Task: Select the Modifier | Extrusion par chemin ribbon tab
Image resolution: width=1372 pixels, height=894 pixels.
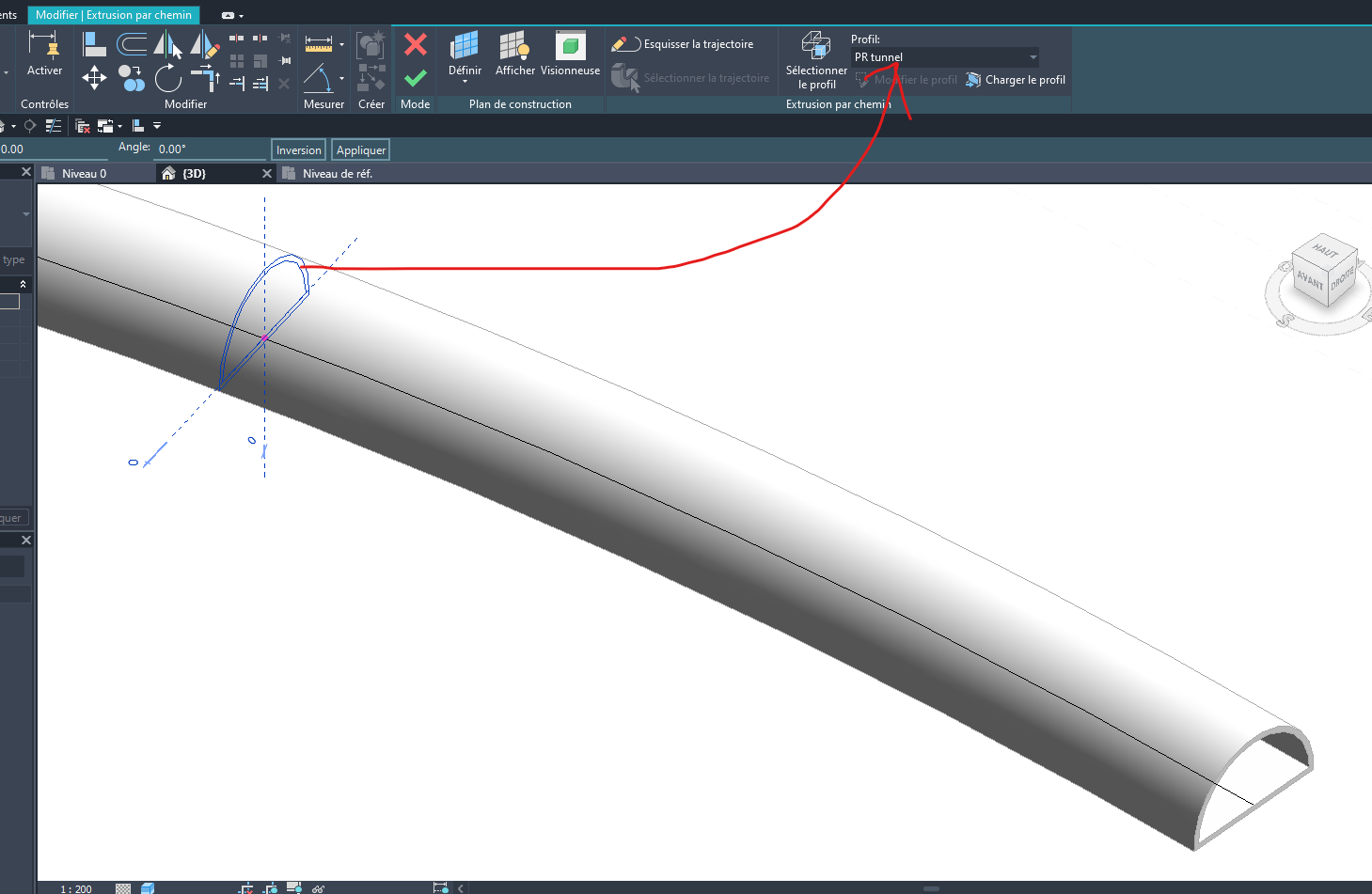Action: tap(113, 14)
